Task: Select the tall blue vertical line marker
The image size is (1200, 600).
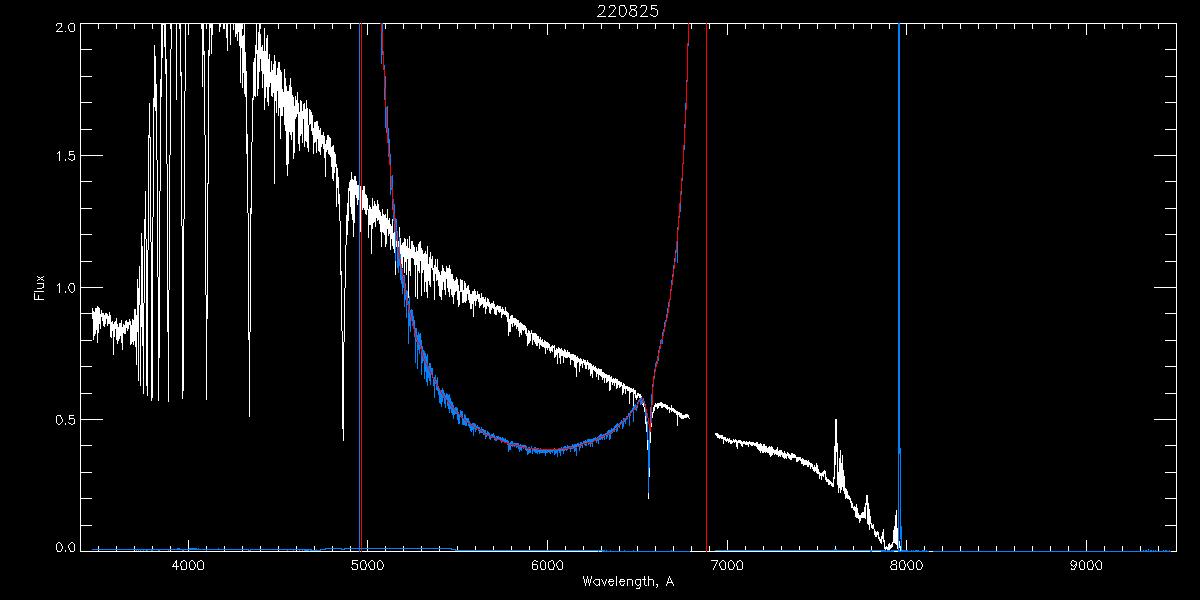Action: (x=899, y=250)
